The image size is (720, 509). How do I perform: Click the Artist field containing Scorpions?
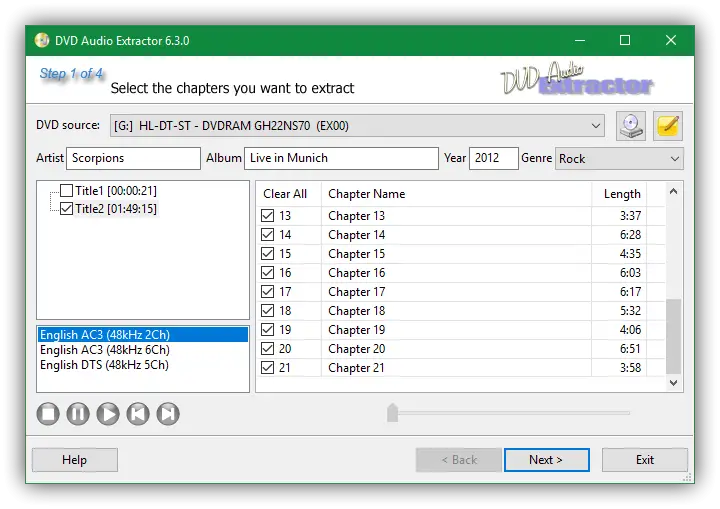tap(133, 158)
